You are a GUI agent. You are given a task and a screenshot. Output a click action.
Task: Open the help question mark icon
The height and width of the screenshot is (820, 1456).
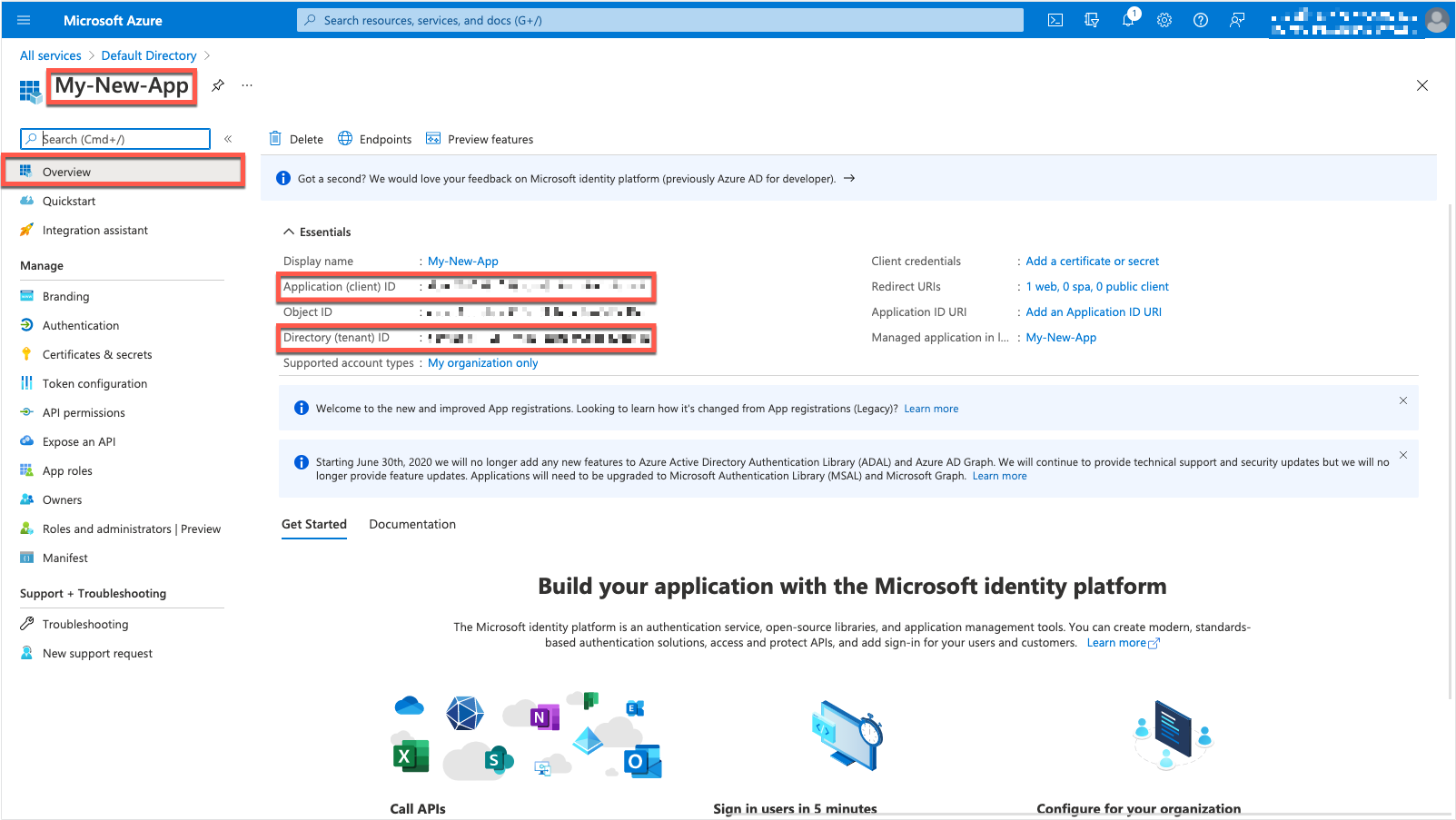click(1201, 20)
